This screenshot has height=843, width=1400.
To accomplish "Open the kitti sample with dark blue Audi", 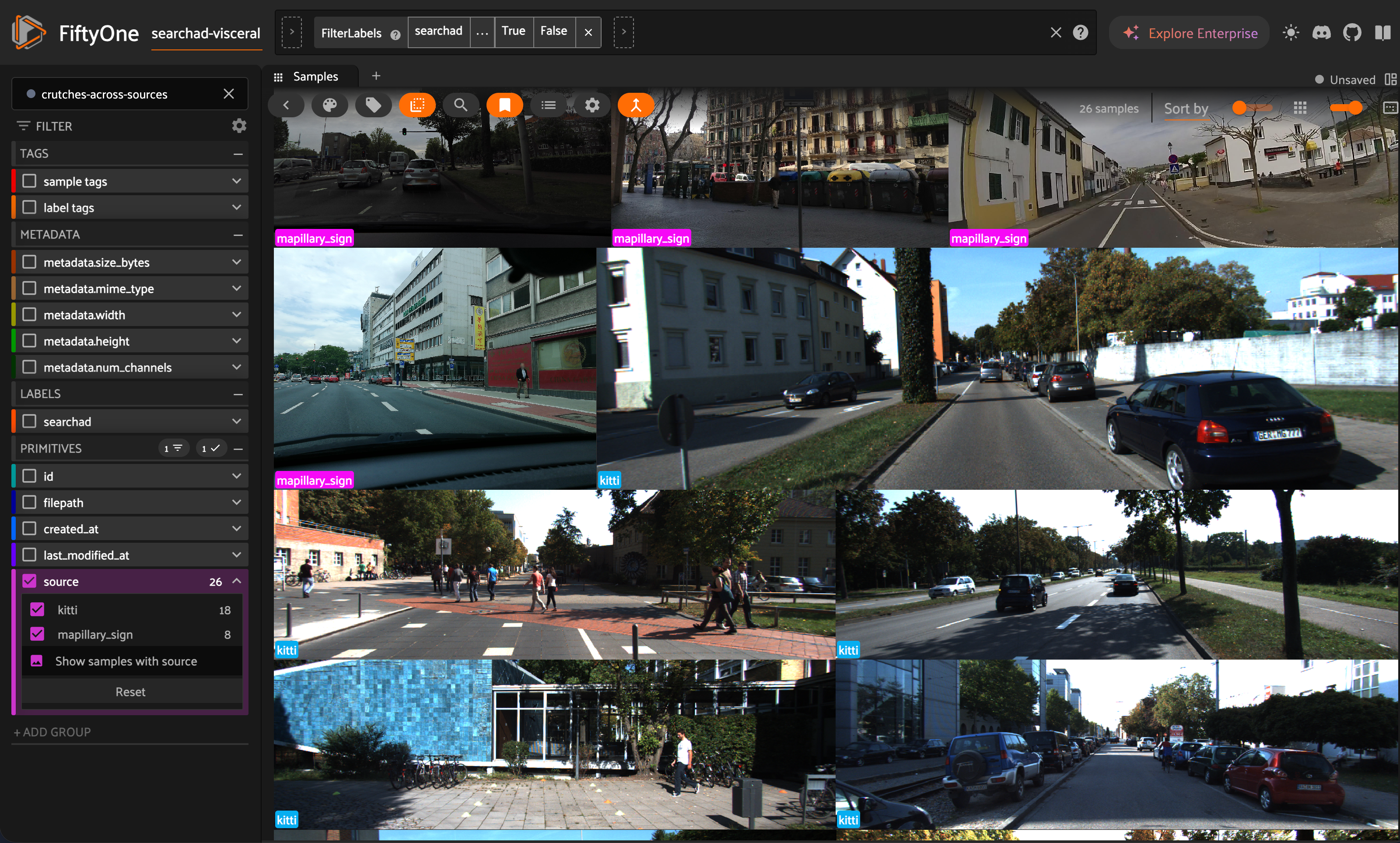I will (997, 368).
